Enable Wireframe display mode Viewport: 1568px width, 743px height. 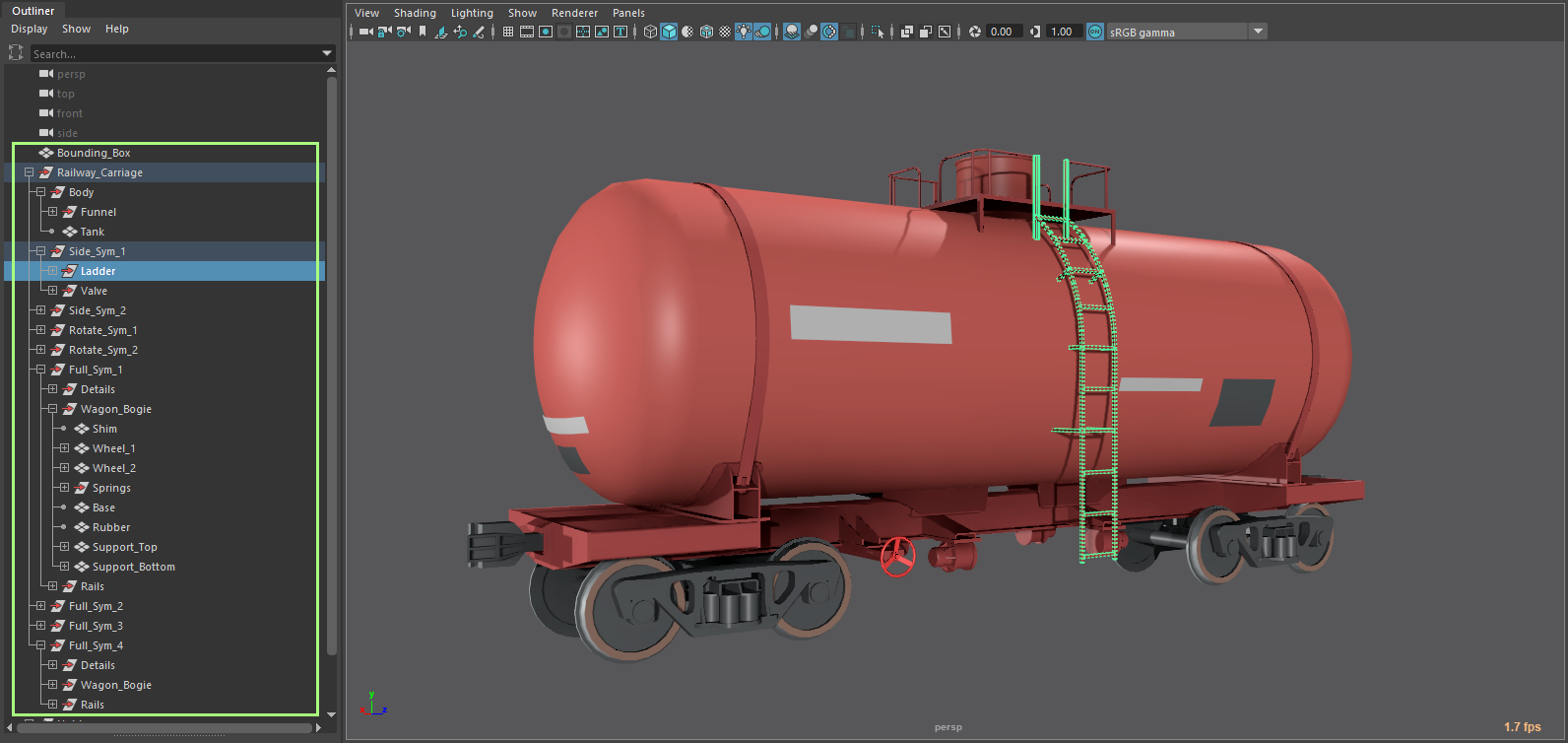pos(650,32)
